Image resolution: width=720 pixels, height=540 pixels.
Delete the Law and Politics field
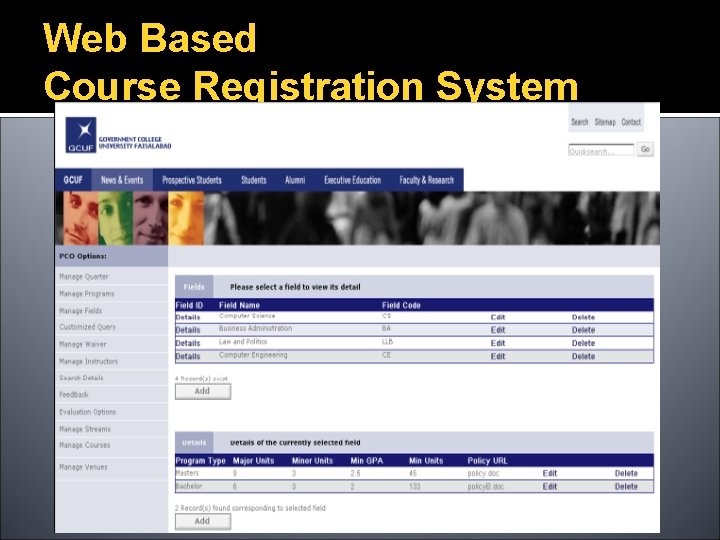pos(583,343)
